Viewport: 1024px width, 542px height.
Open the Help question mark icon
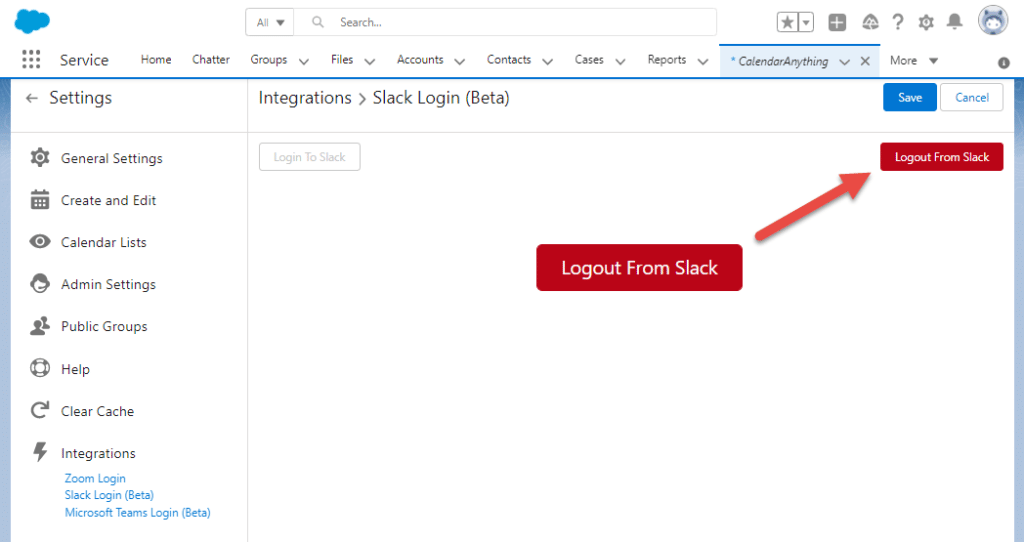click(x=898, y=22)
